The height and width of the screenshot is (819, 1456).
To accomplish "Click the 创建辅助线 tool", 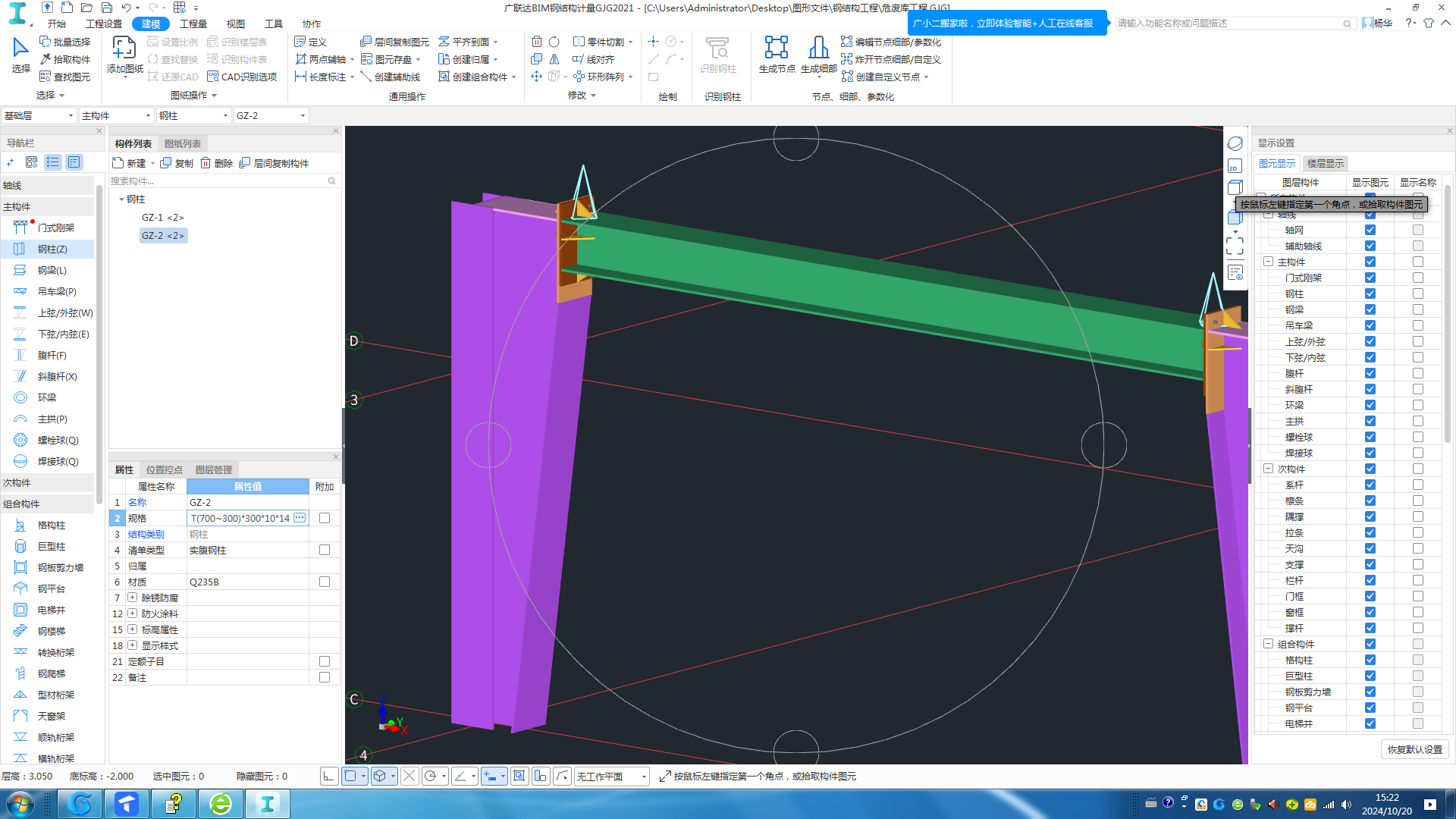I will [x=390, y=77].
